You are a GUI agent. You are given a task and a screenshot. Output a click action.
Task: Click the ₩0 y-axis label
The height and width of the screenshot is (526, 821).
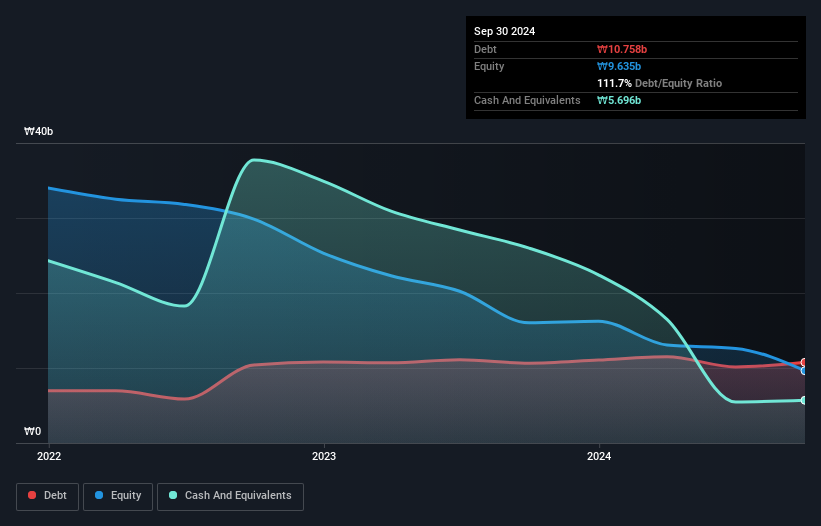coord(32,431)
